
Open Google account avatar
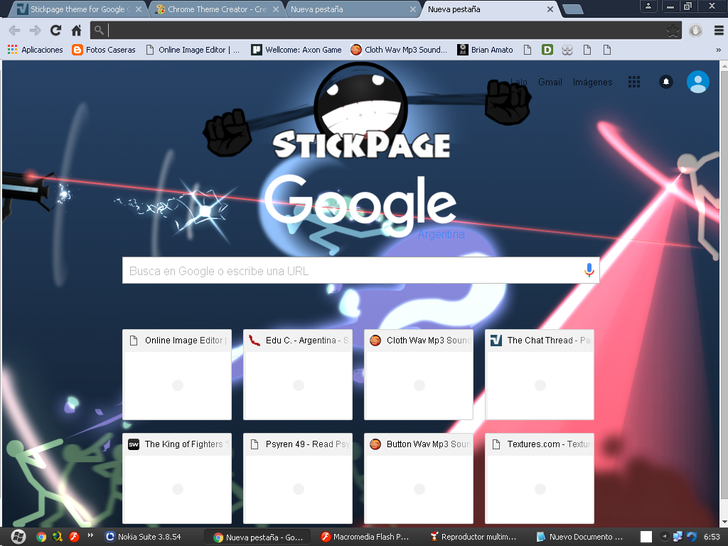click(698, 82)
